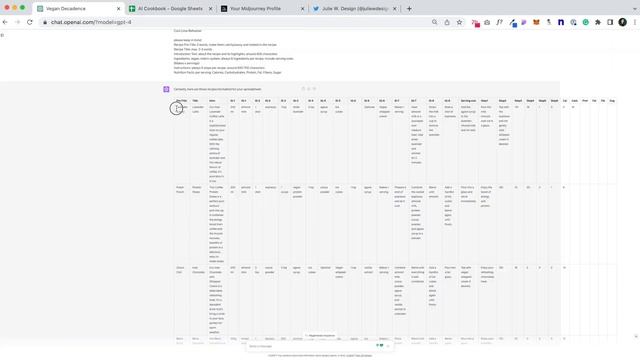Copy the ChatGPT response with clipboard icon
This screenshot has width=640, height=360.
[x=303, y=89]
